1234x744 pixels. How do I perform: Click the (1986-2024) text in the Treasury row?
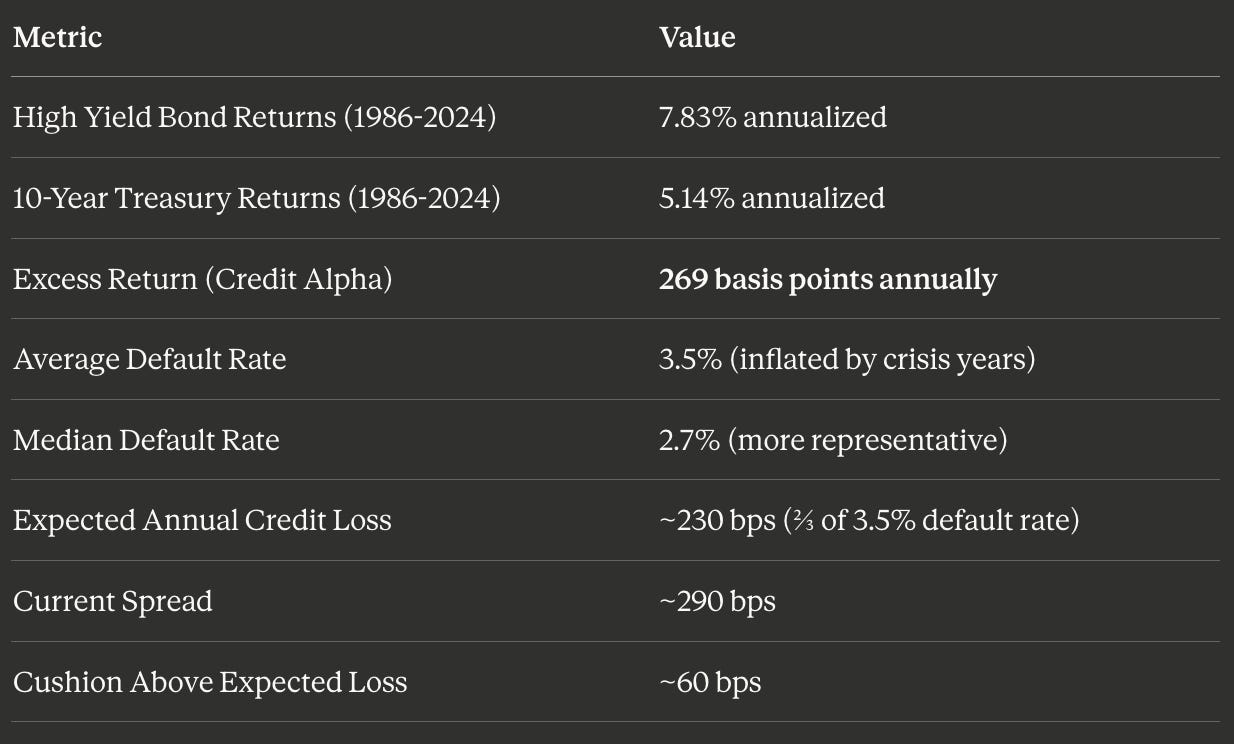423,198
